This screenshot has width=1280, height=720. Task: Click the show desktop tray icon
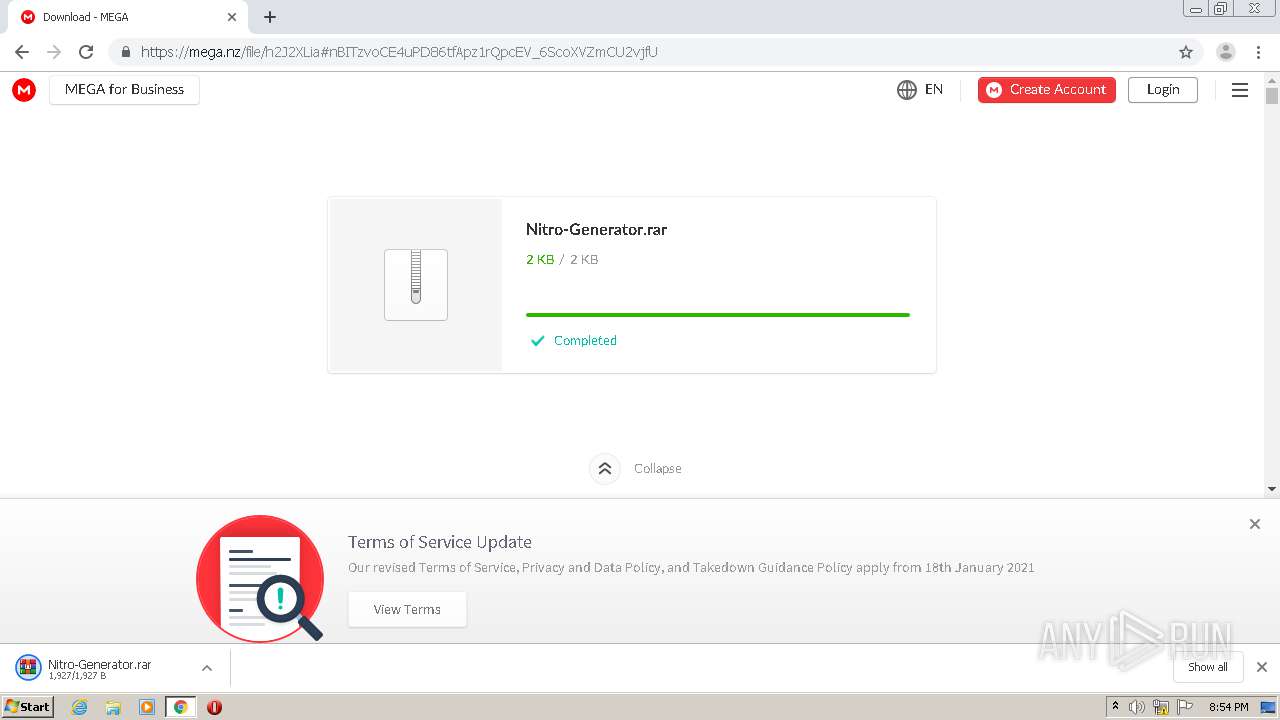(1269, 707)
